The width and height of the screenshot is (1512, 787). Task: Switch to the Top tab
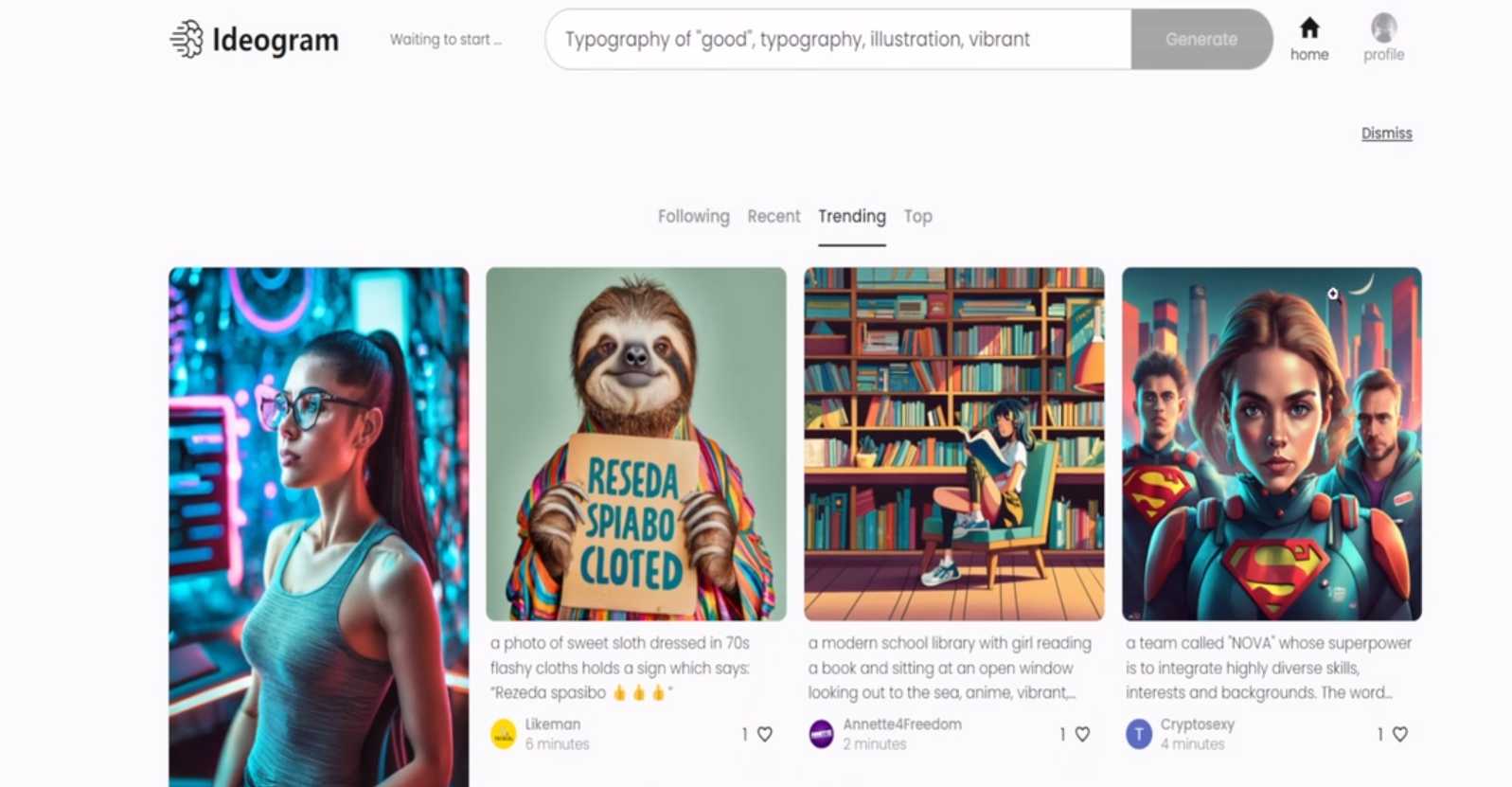tap(917, 216)
